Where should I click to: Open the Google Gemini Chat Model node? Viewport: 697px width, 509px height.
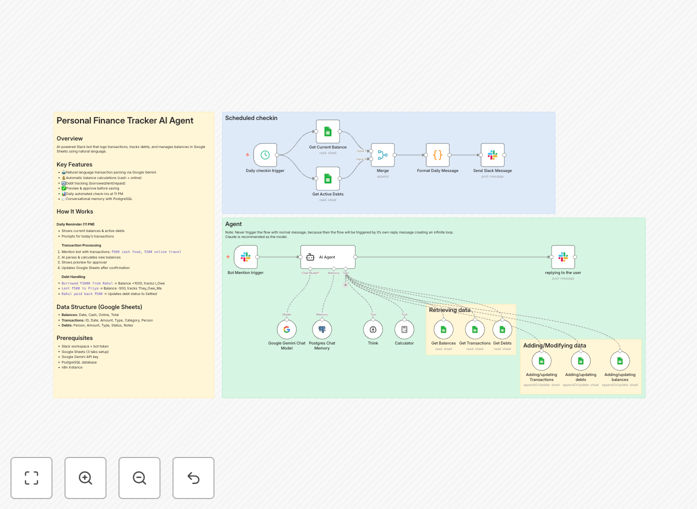tap(287, 329)
